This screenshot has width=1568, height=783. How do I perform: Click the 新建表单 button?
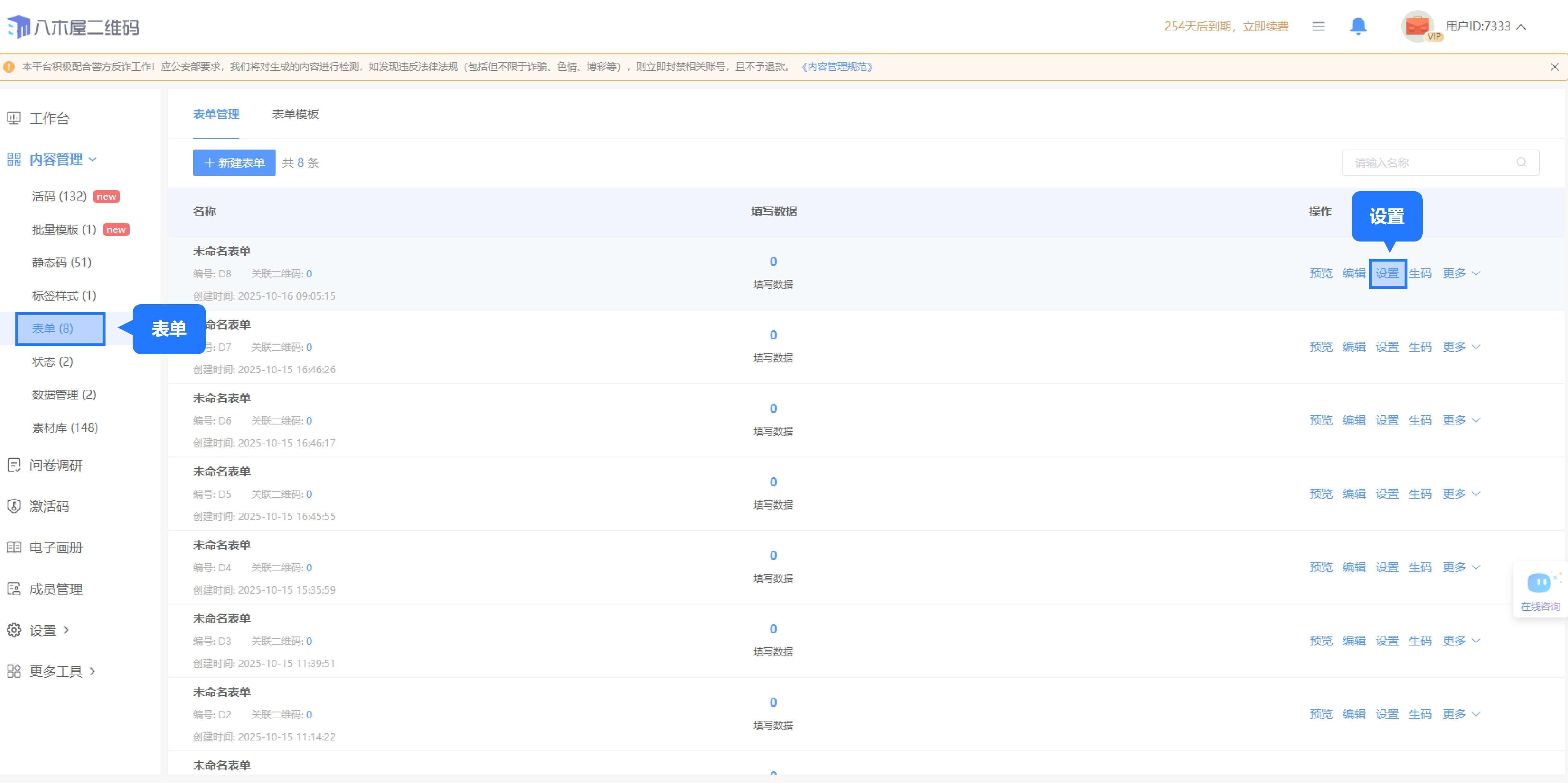click(x=234, y=163)
